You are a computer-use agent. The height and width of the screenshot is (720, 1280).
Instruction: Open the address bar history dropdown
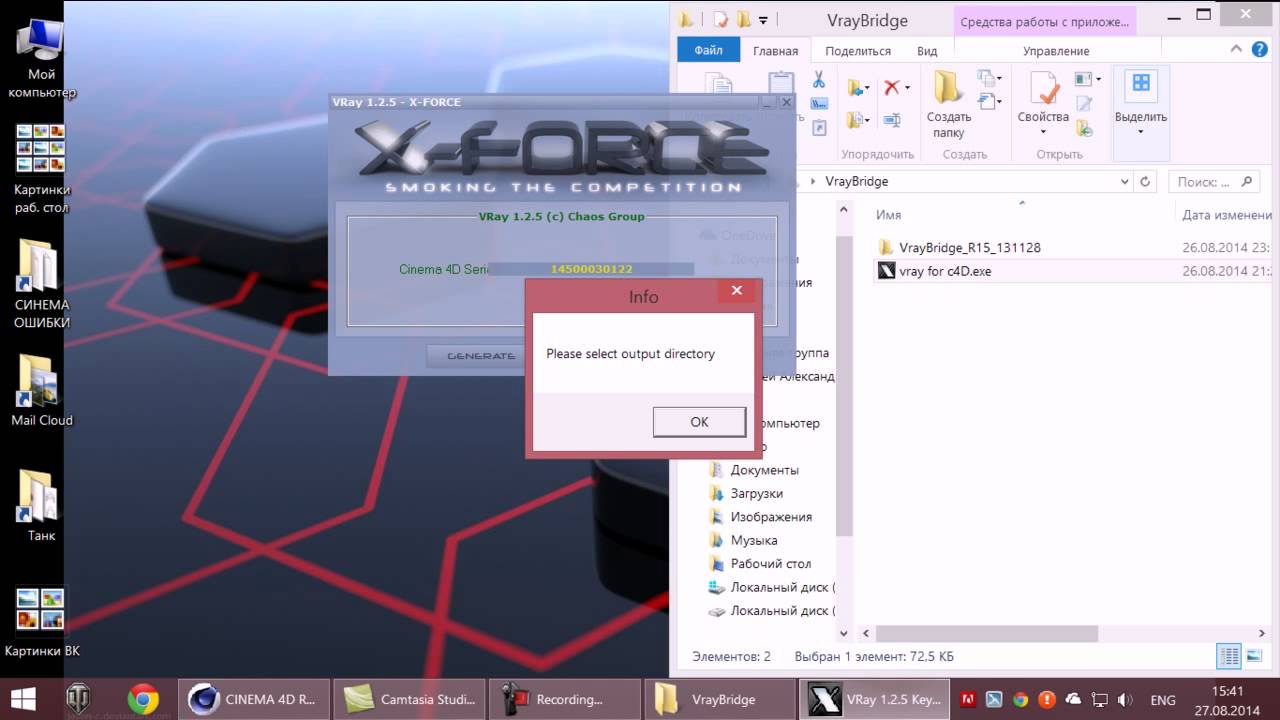[1124, 182]
